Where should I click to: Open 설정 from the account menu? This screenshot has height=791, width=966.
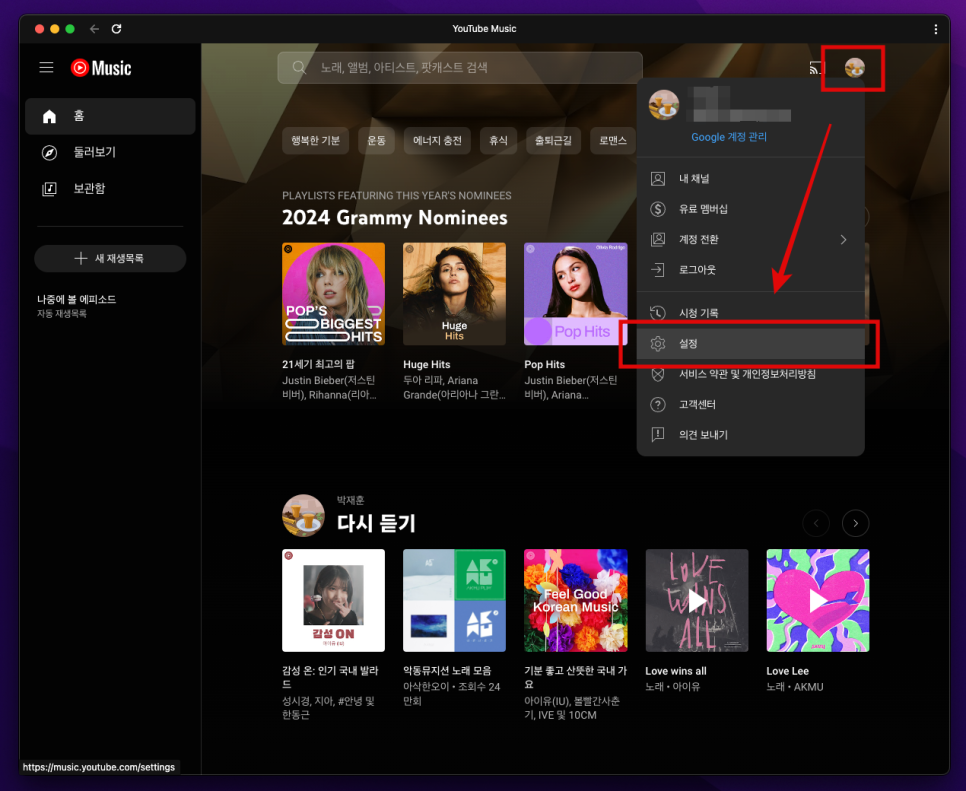[x=750, y=344]
